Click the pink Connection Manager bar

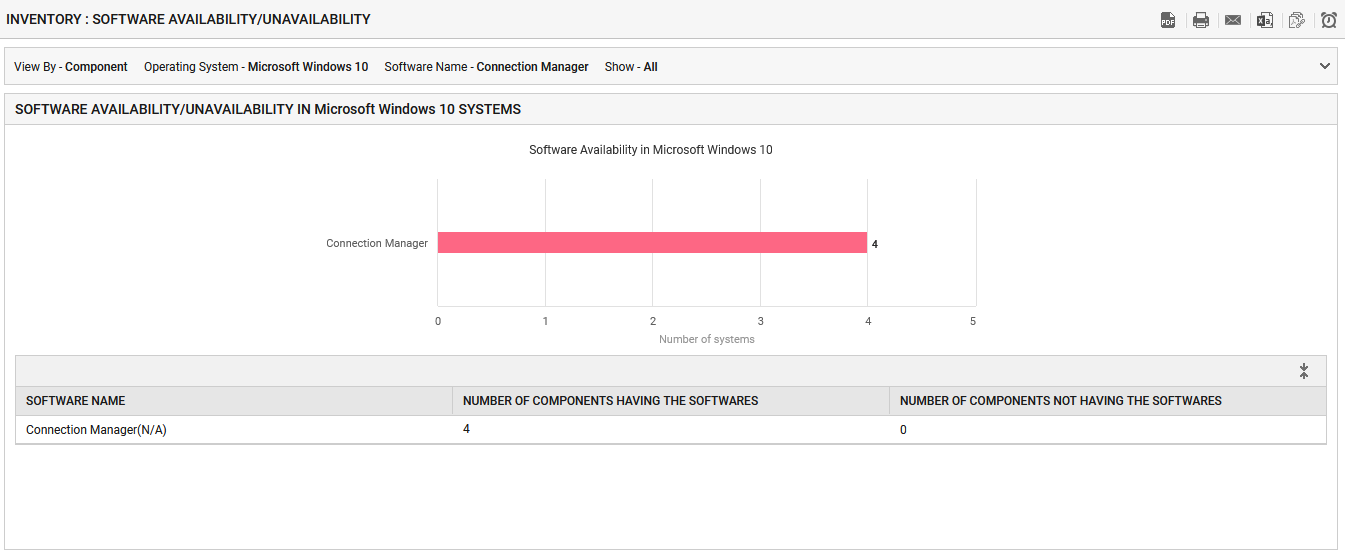click(652, 243)
